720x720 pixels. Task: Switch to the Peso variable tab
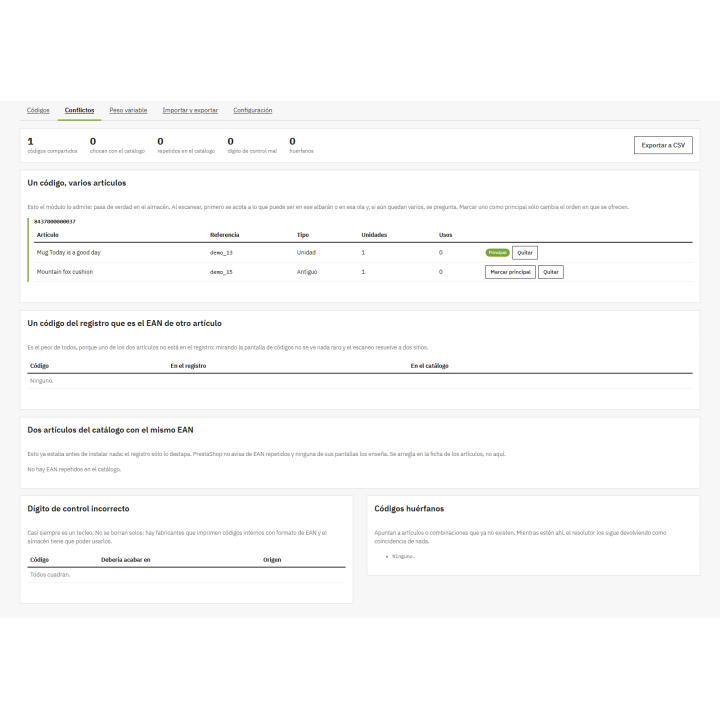click(128, 110)
